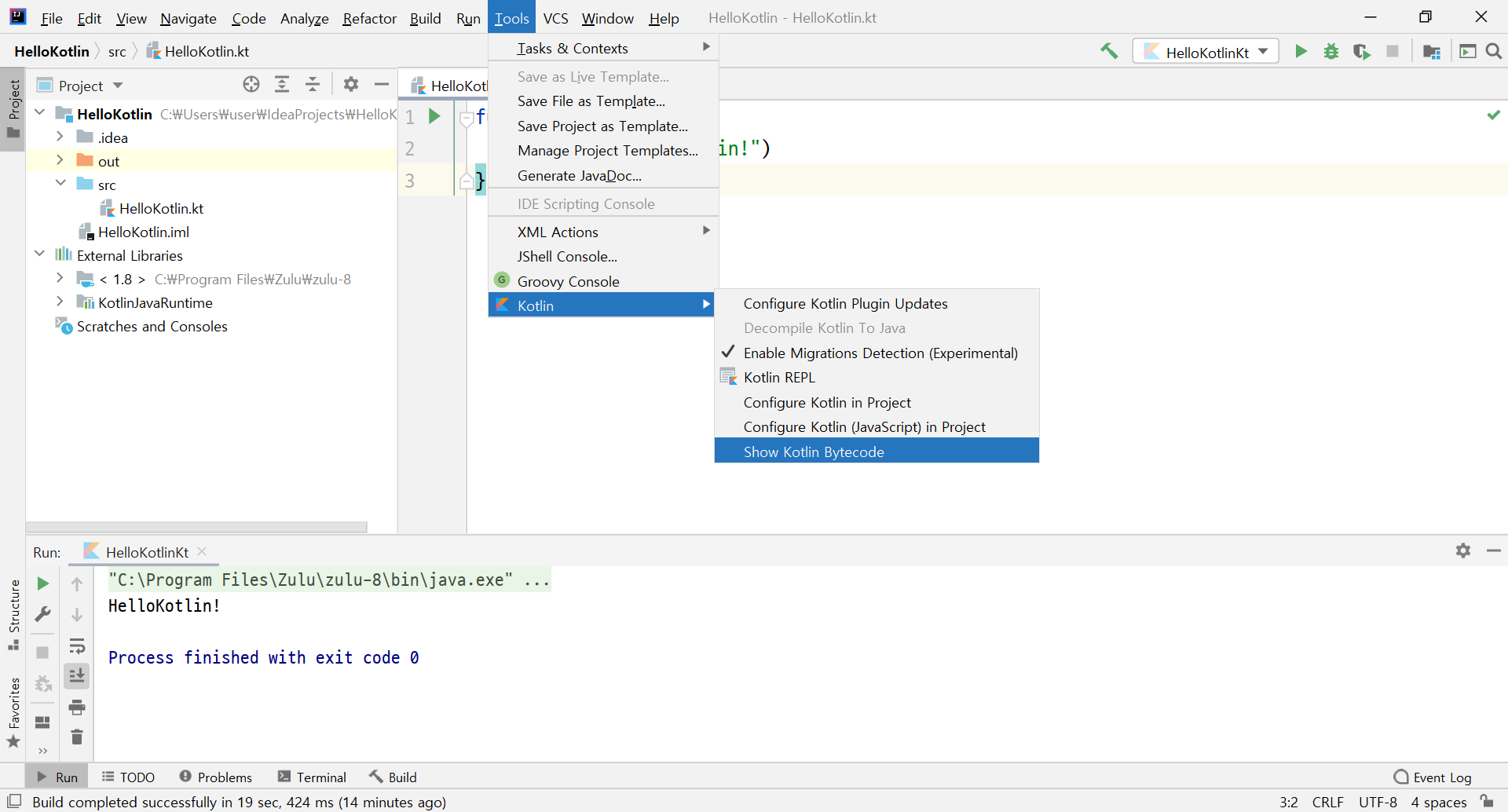This screenshot has height=812, width=1508.
Task: Close the HelloKotlinKt run tab
Action: [203, 551]
